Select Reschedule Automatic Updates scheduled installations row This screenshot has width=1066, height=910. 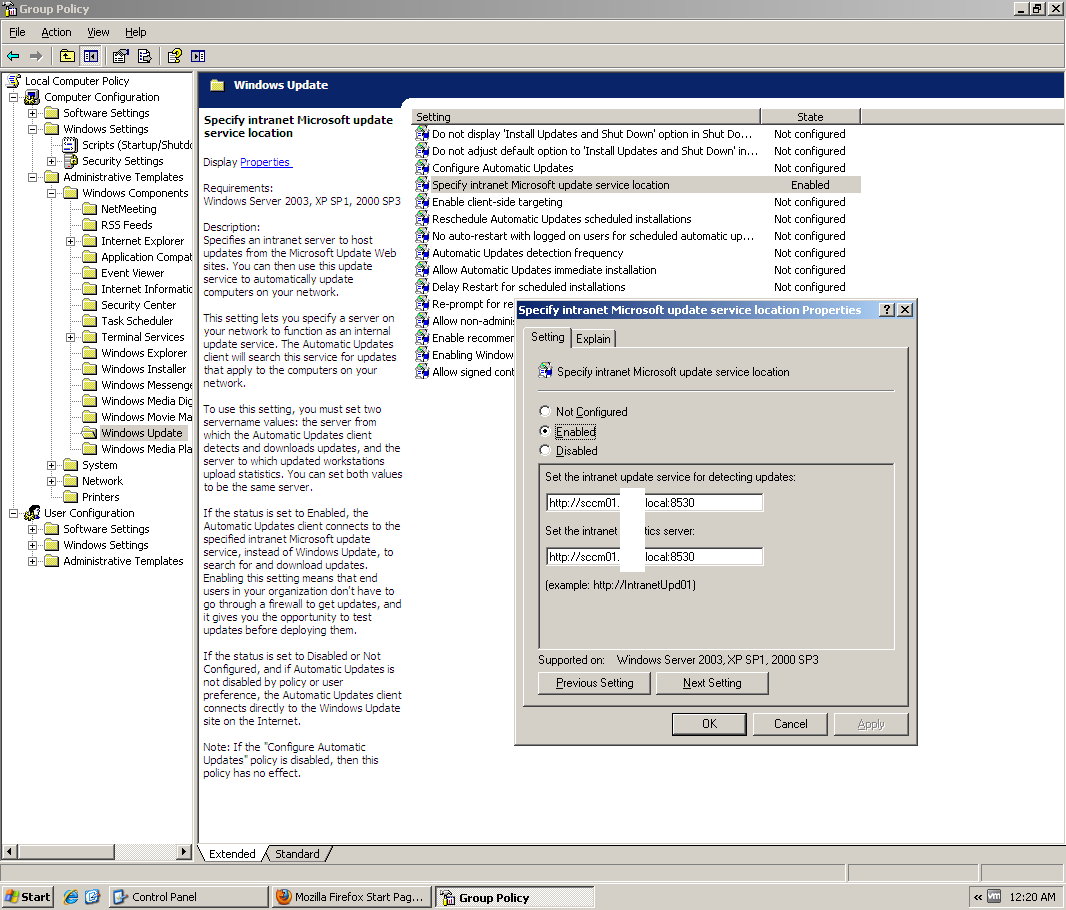(x=636, y=219)
